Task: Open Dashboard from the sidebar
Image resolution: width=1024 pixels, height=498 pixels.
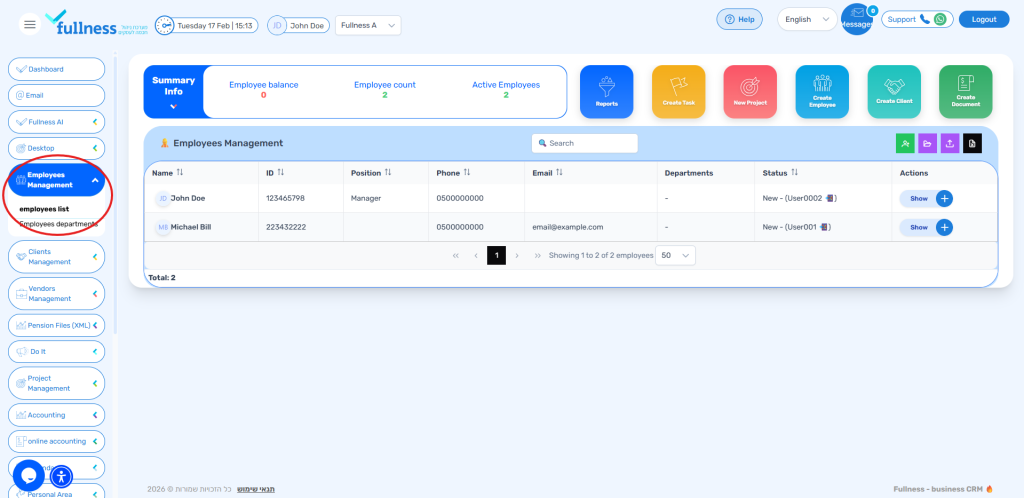Action: (56, 69)
